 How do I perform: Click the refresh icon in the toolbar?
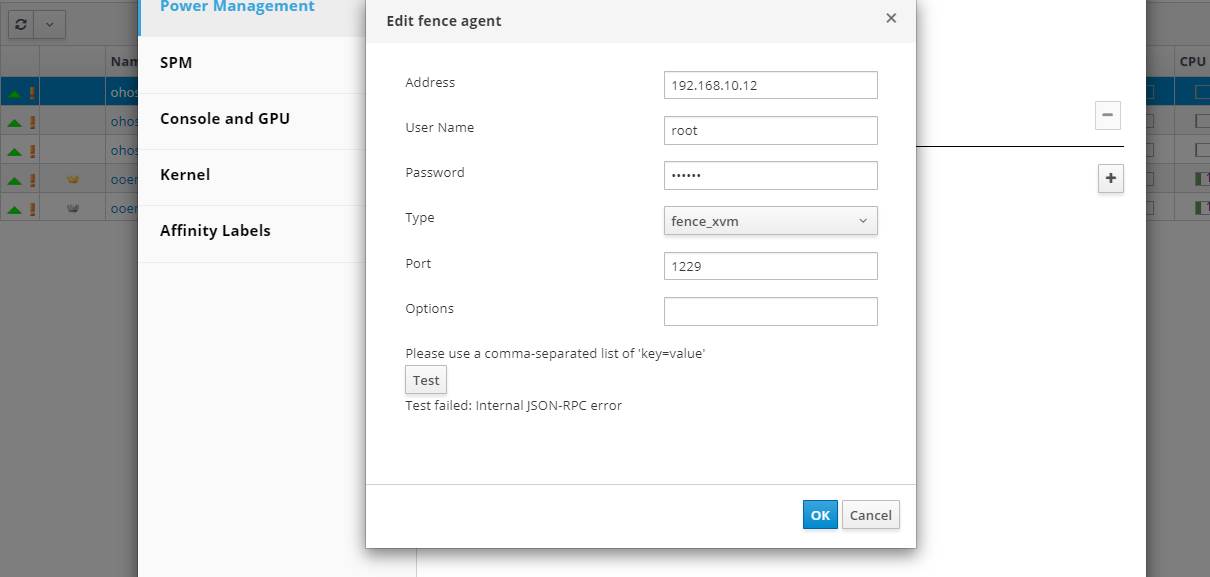[21, 24]
